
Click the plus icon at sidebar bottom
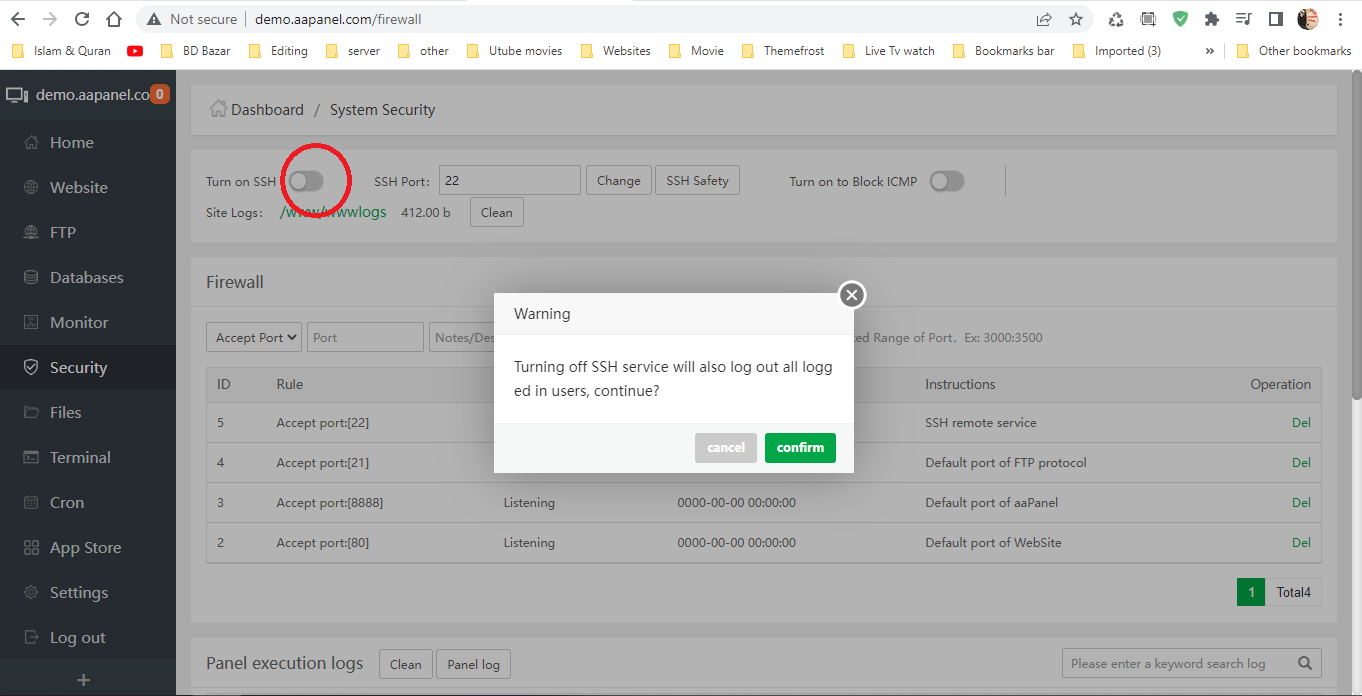click(x=85, y=679)
